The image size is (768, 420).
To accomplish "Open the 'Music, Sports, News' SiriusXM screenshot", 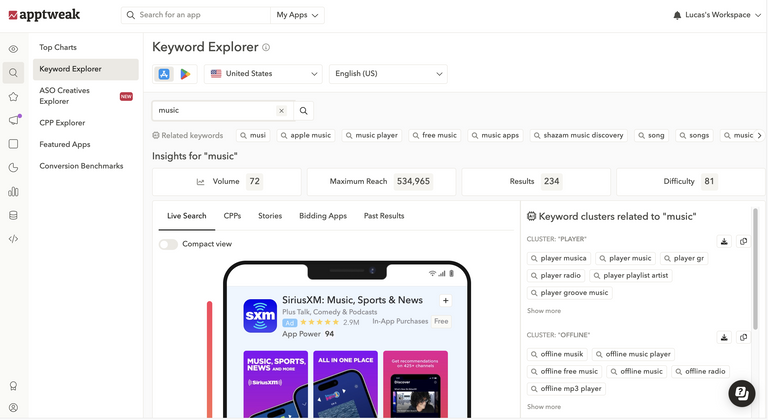I will tap(276, 384).
